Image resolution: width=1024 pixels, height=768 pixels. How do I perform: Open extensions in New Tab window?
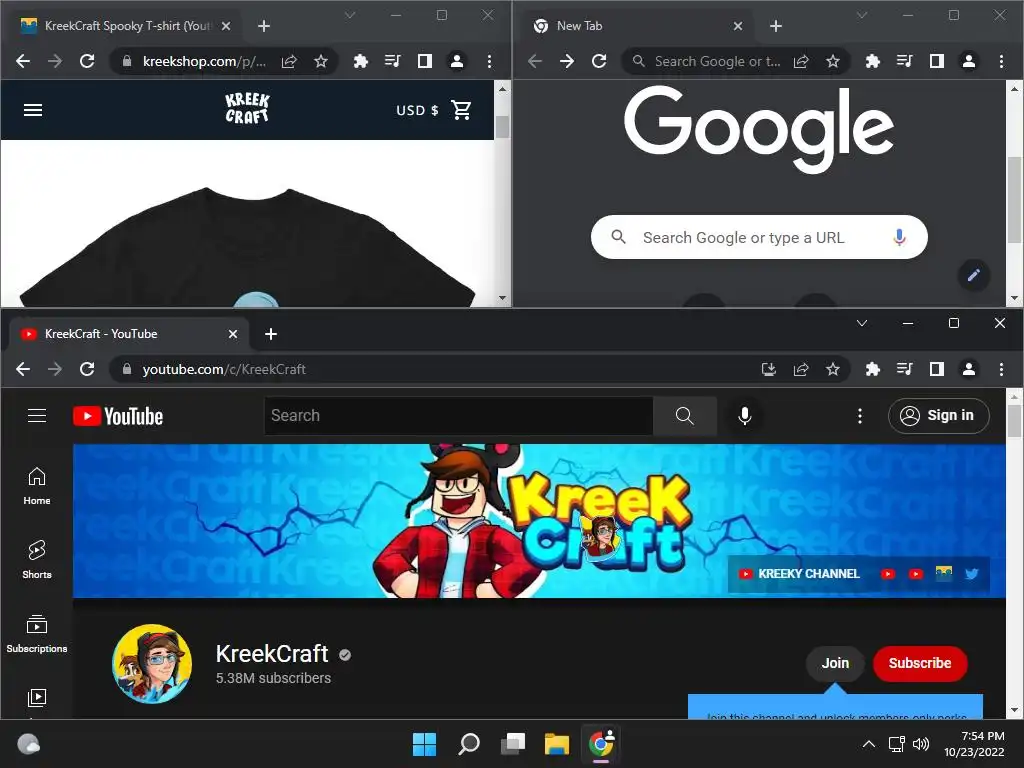pyautogui.click(x=872, y=61)
